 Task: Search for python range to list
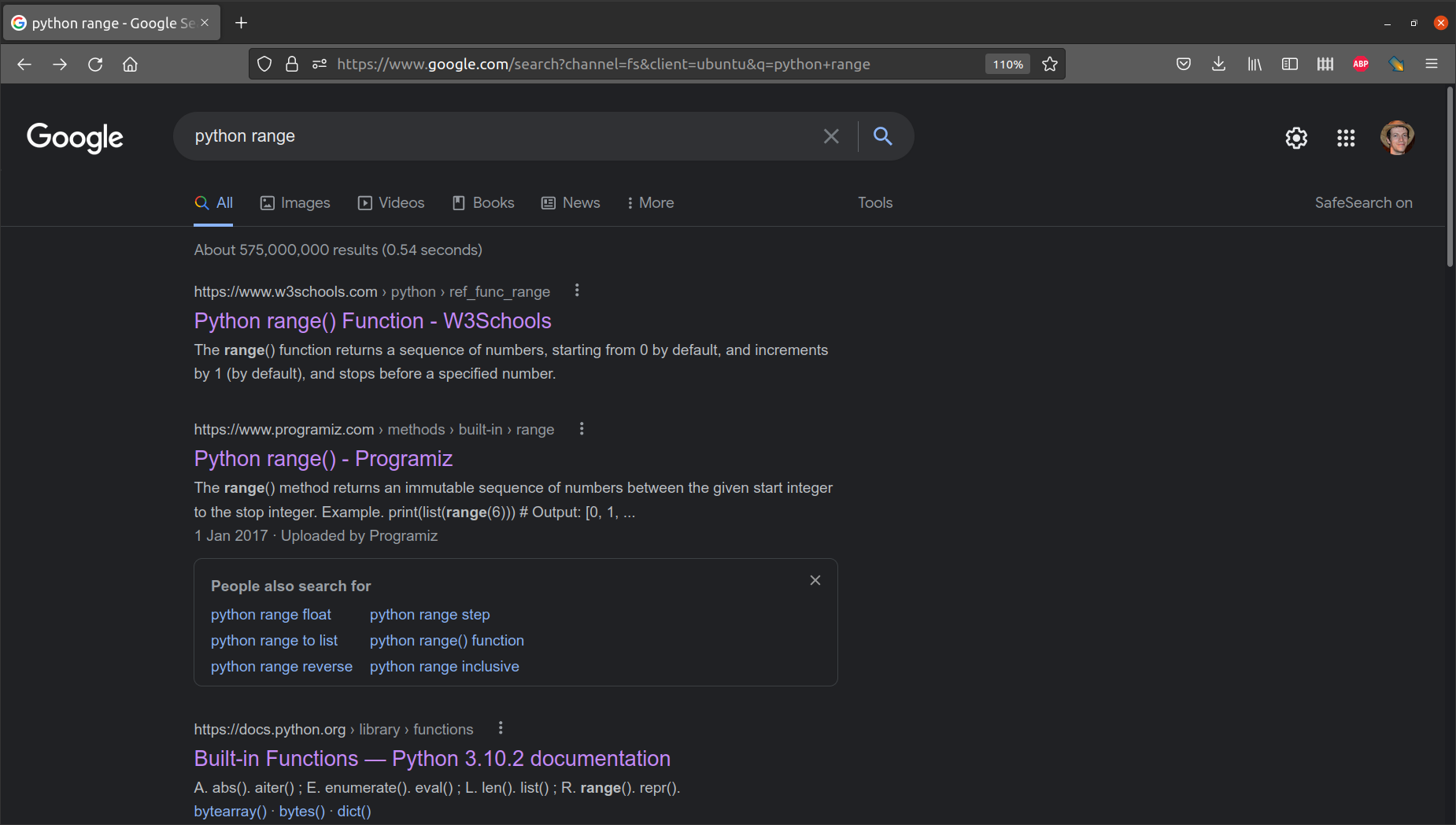[274, 641]
